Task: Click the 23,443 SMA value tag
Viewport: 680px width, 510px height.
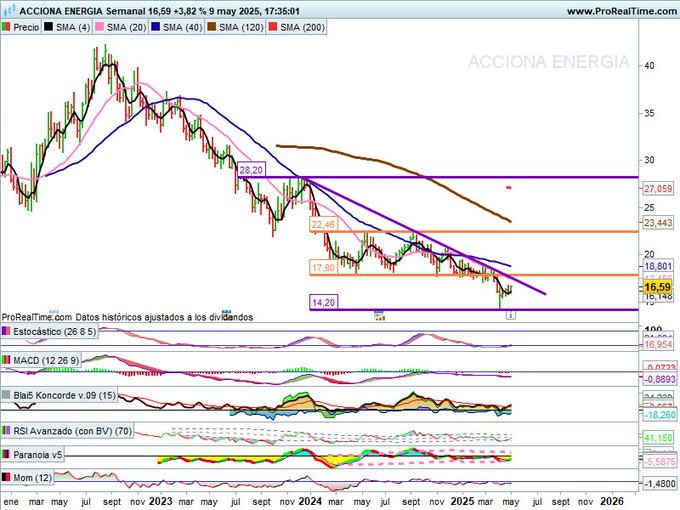Action: [658, 223]
